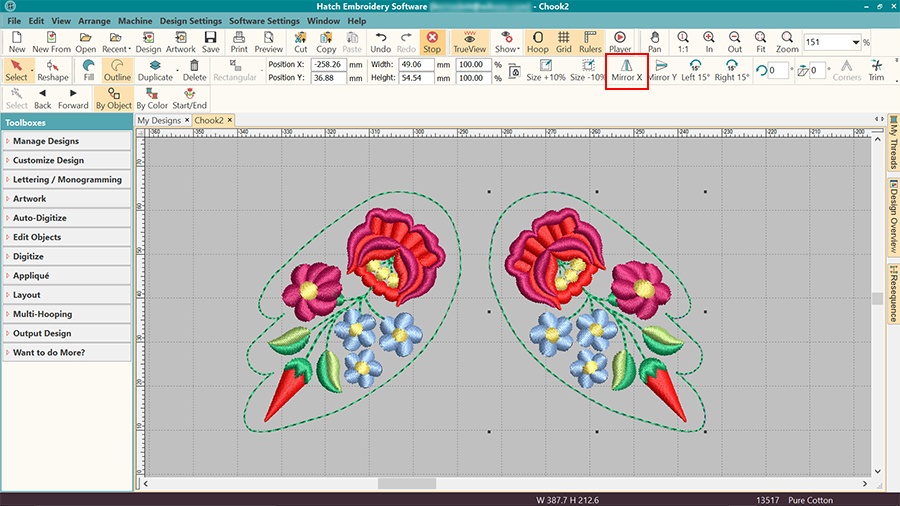Click the By Color resequence button

(152, 98)
